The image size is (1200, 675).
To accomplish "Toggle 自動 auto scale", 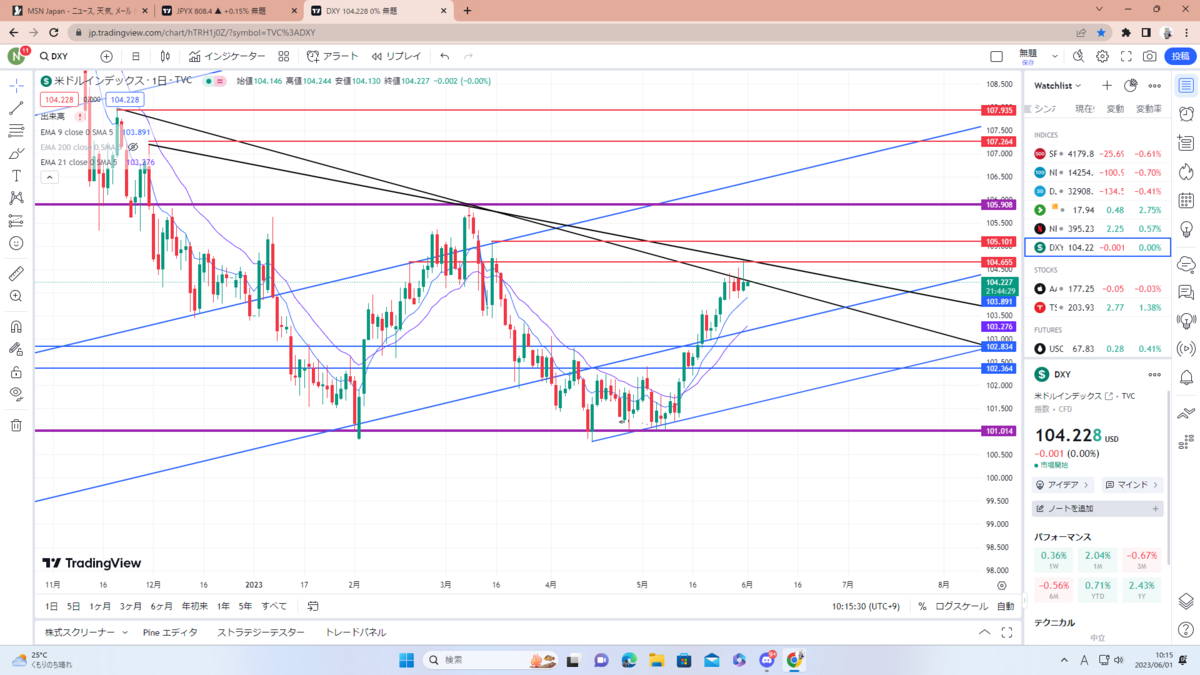I will tap(1005, 606).
